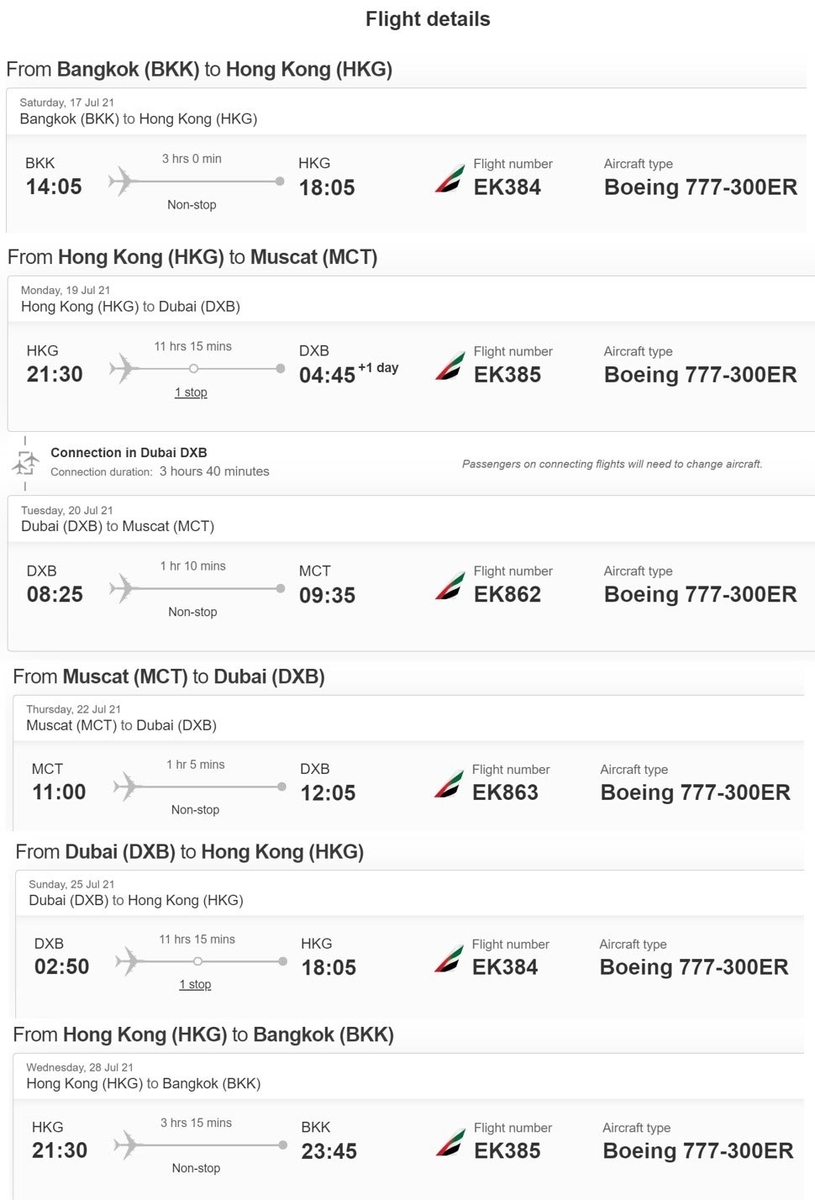Click the 'From Muscat (MCT) to Dubai (DXB)' heading
This screenshot has height=1200, width=815.
tap(168, 677)
